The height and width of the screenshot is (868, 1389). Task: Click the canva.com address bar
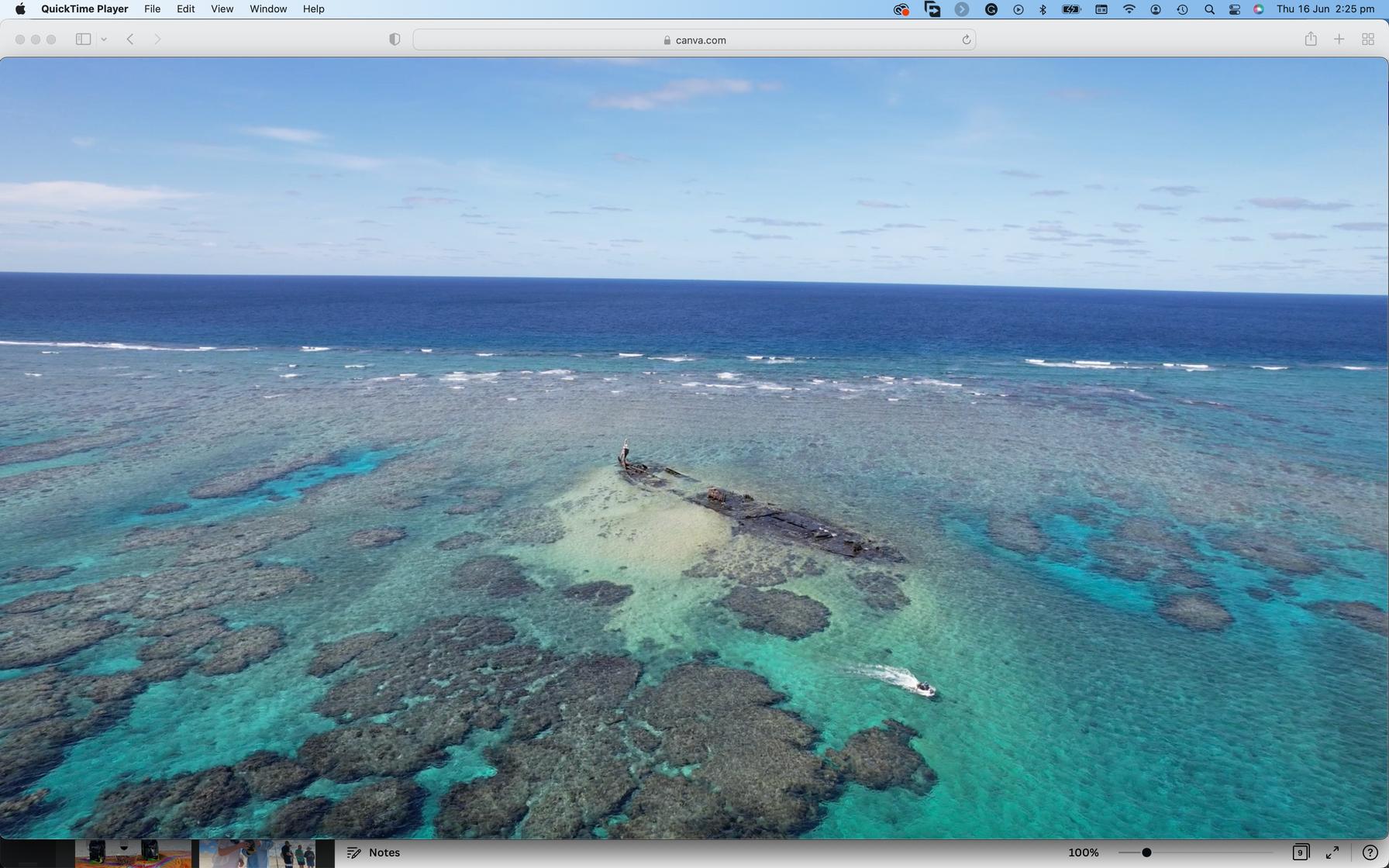[694, 40]
